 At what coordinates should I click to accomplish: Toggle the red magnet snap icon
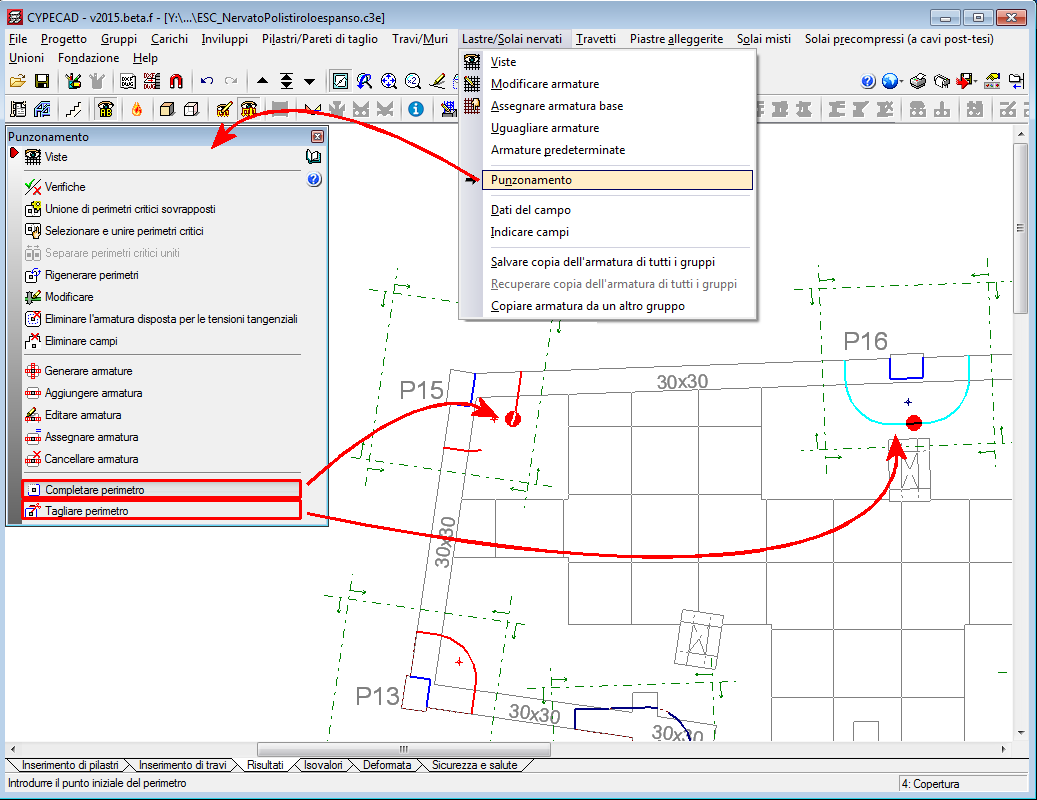coord(176,81)
